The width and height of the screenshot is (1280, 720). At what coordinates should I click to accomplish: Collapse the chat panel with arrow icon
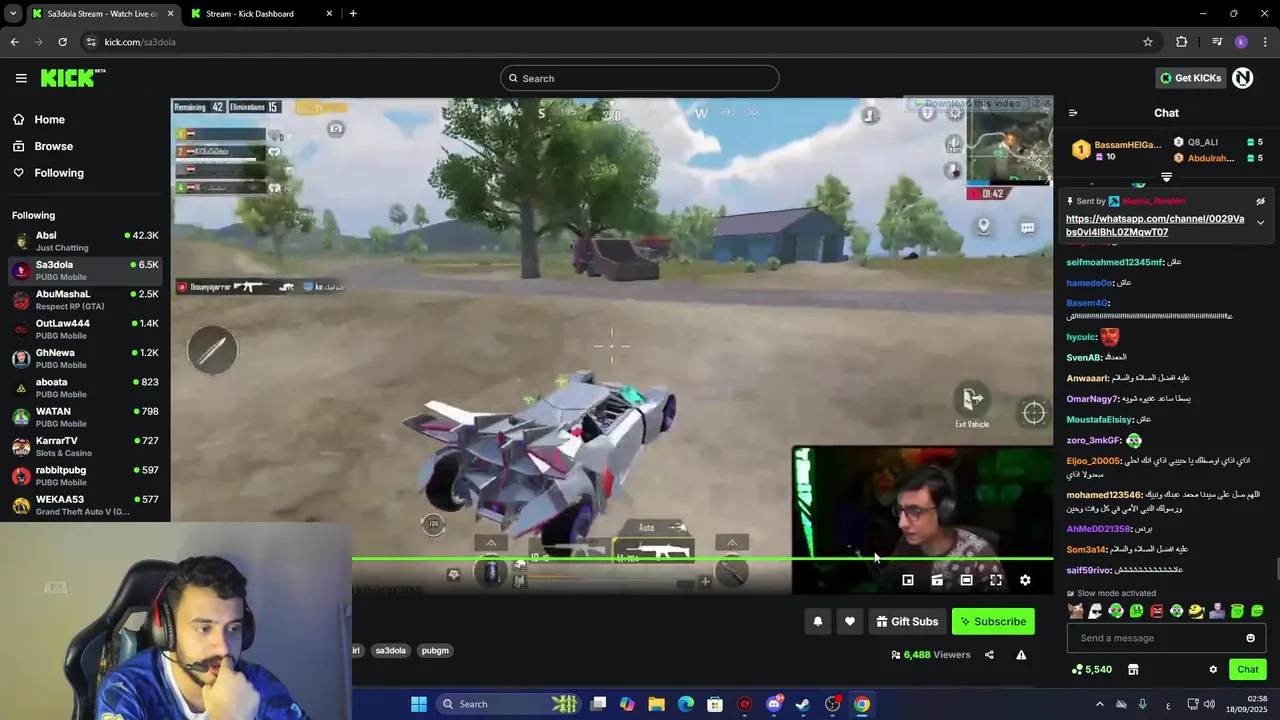pyautogui.click(x=1073, y=113)
